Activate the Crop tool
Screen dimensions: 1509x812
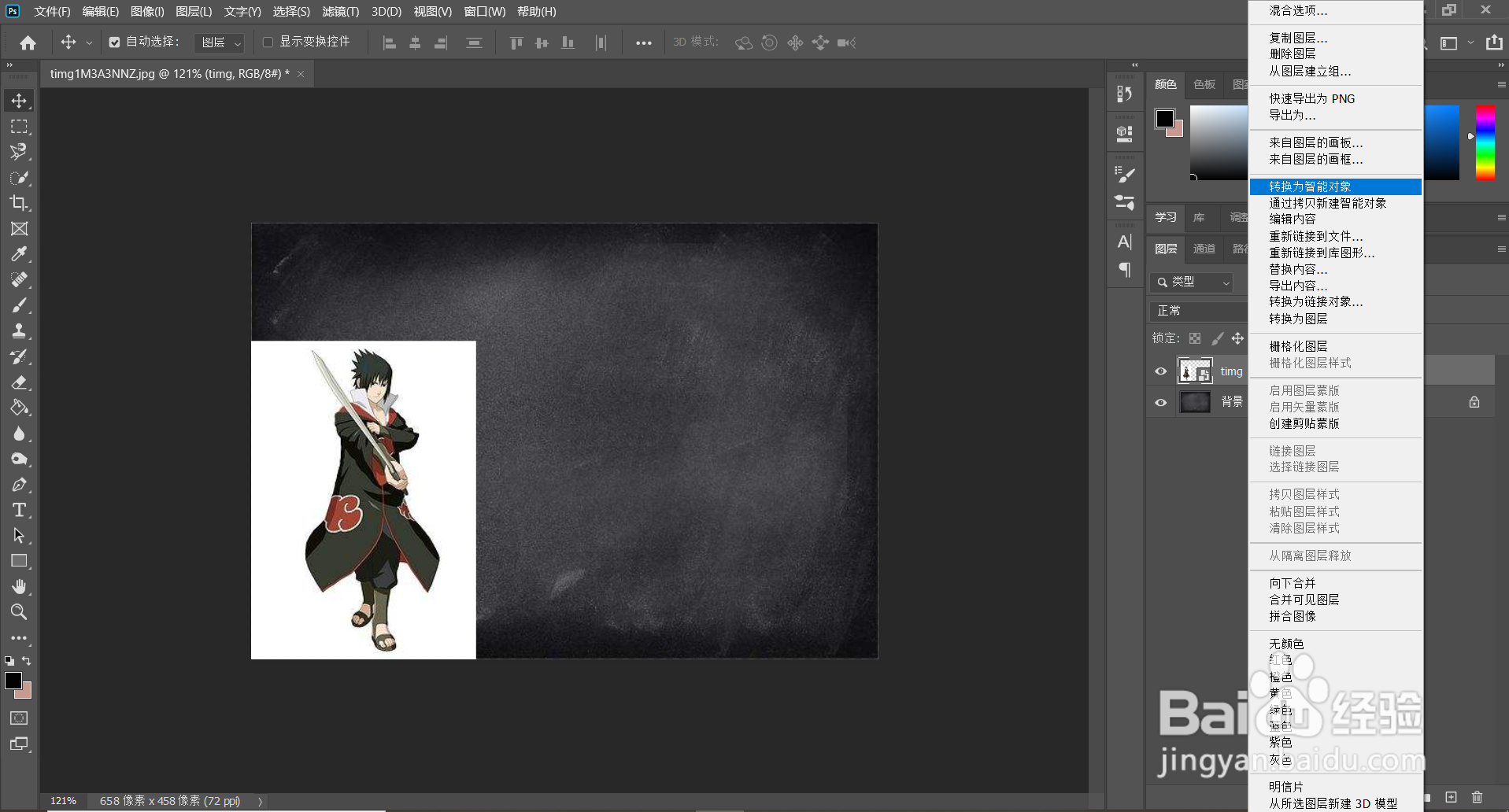pos(19,203)
